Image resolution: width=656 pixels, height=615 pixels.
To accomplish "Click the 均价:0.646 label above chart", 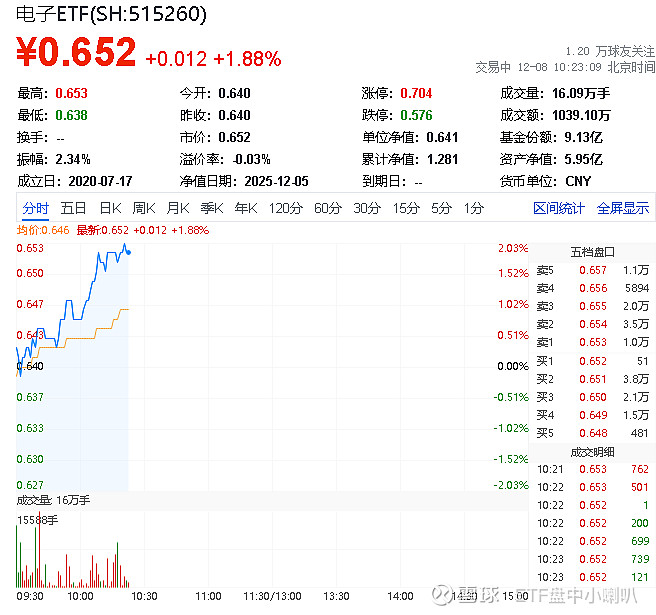I will (43, 230).
